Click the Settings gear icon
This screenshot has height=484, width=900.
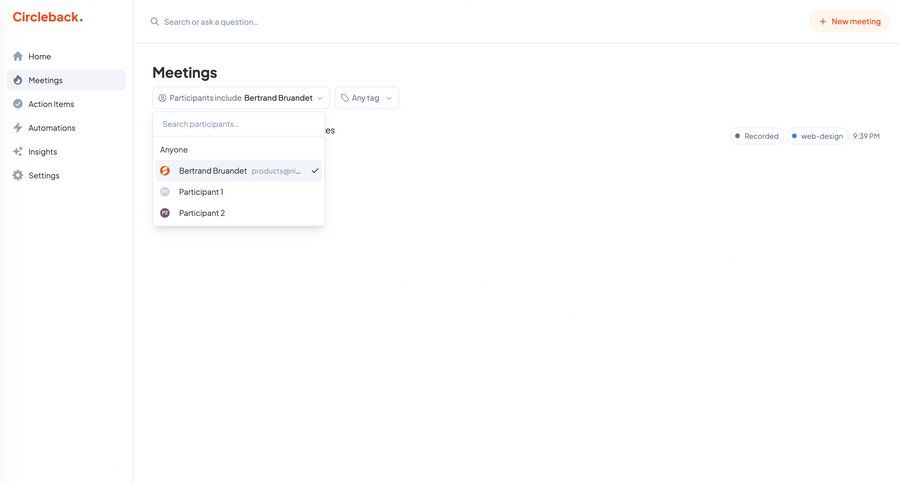click(x=18, y=176)
